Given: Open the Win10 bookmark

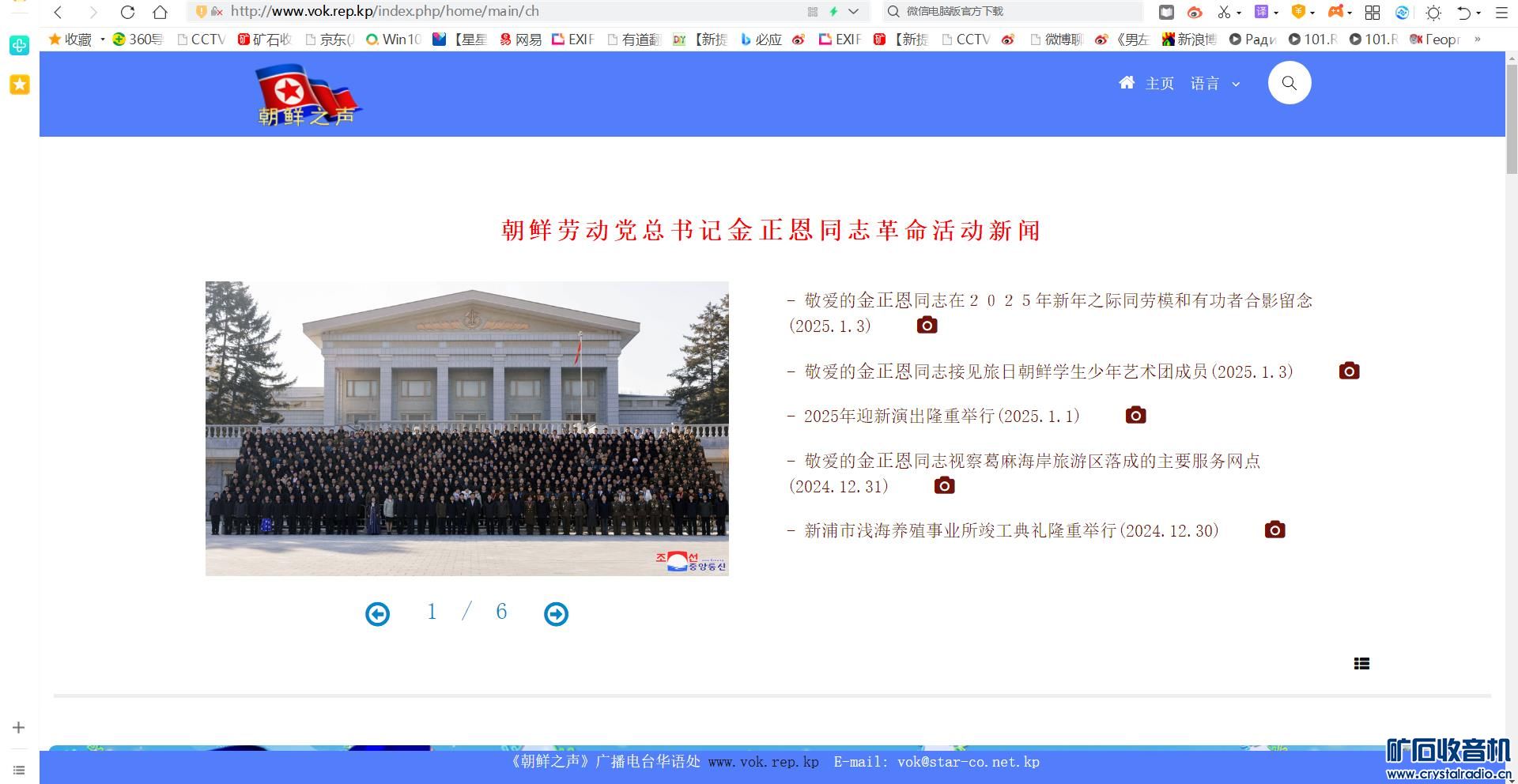Looking at the screenshot, I should pos(394,40).
